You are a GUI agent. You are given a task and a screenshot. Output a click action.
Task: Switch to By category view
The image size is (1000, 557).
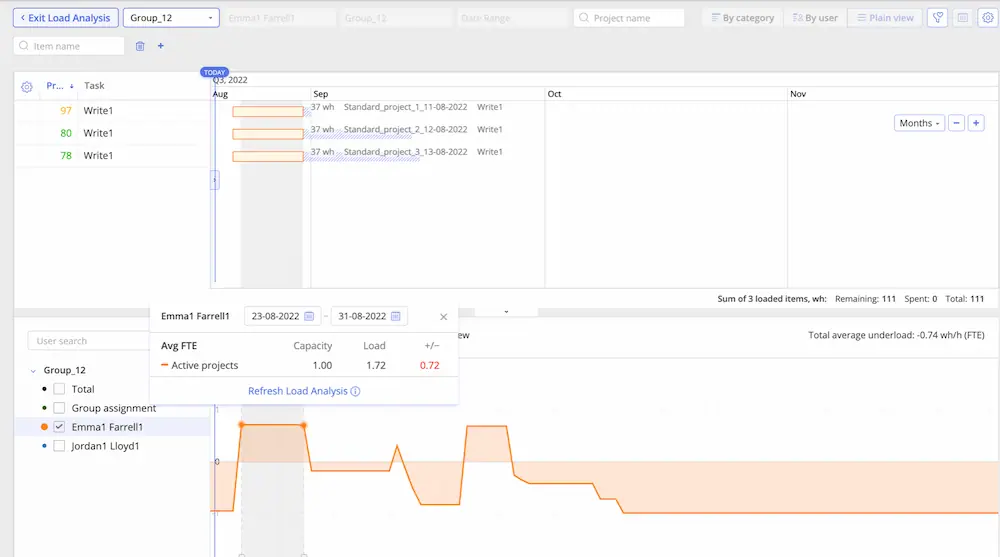pyautogui.click(x=742, y=18)
